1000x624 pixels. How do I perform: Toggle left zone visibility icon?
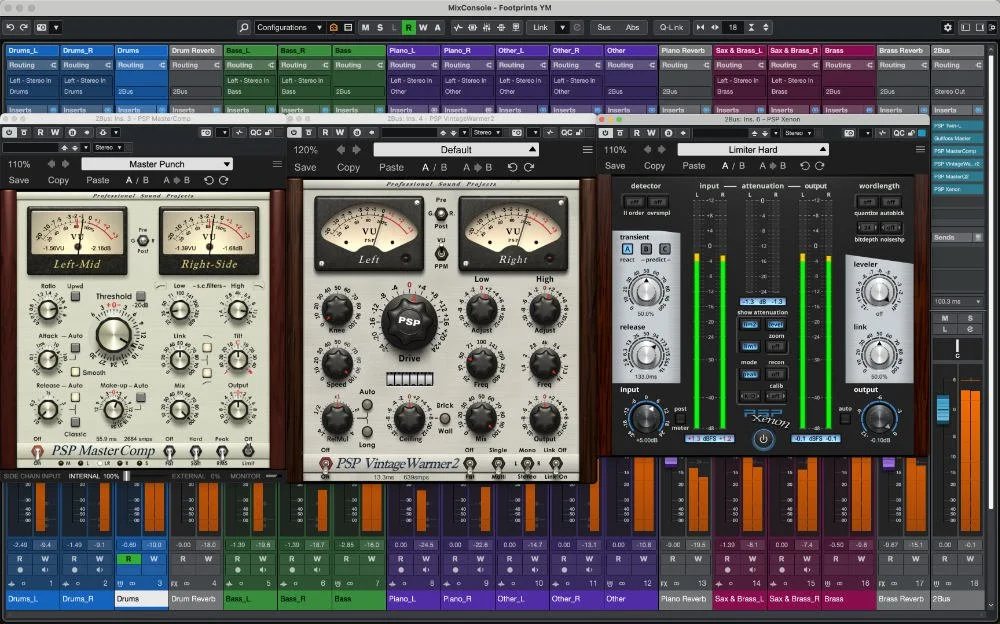(x=965, y=27)
